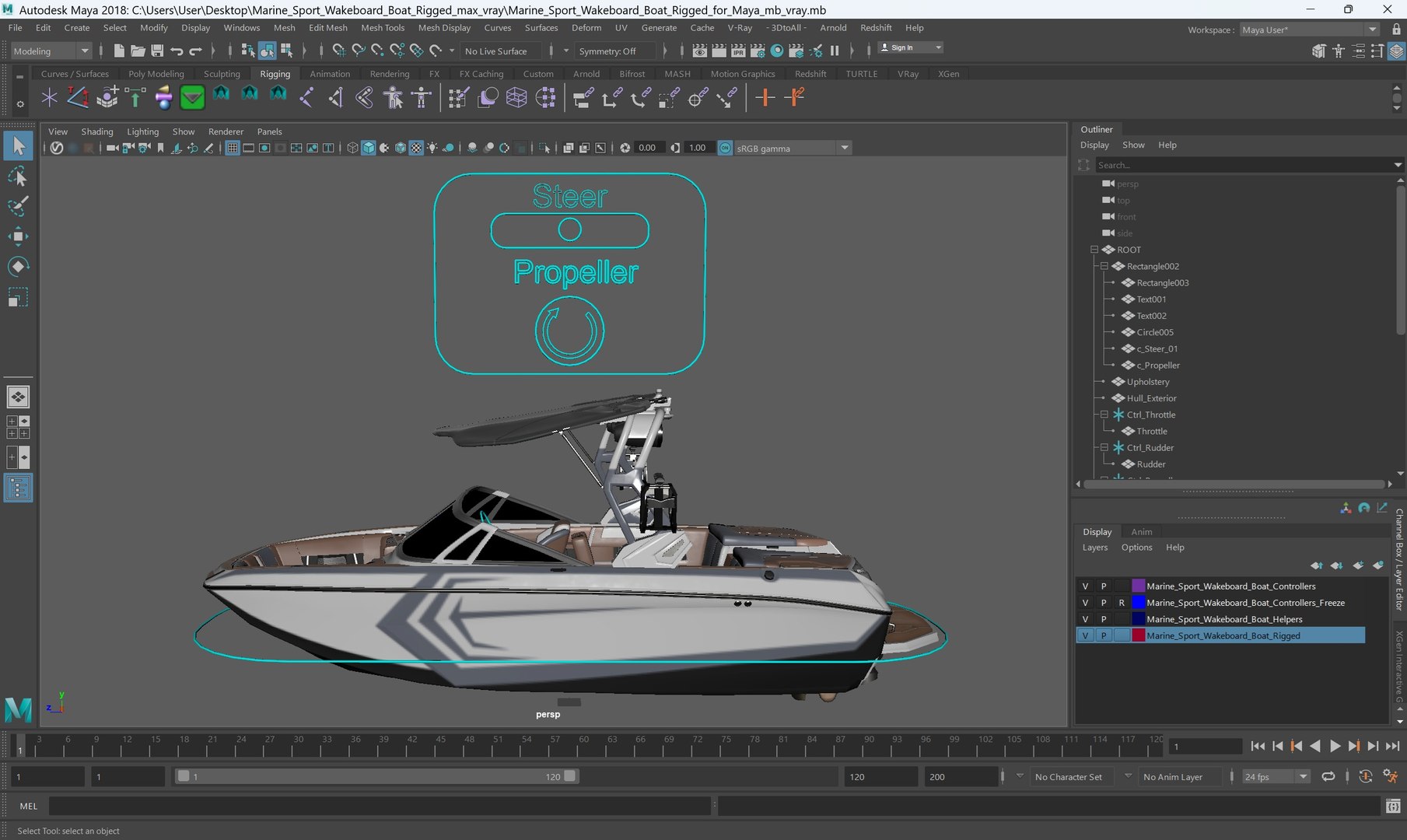Click the HumanIK skeleton shelf icon
This screenshot has height=840, width=1407.
pyautogui.click(x=422, y=97)
